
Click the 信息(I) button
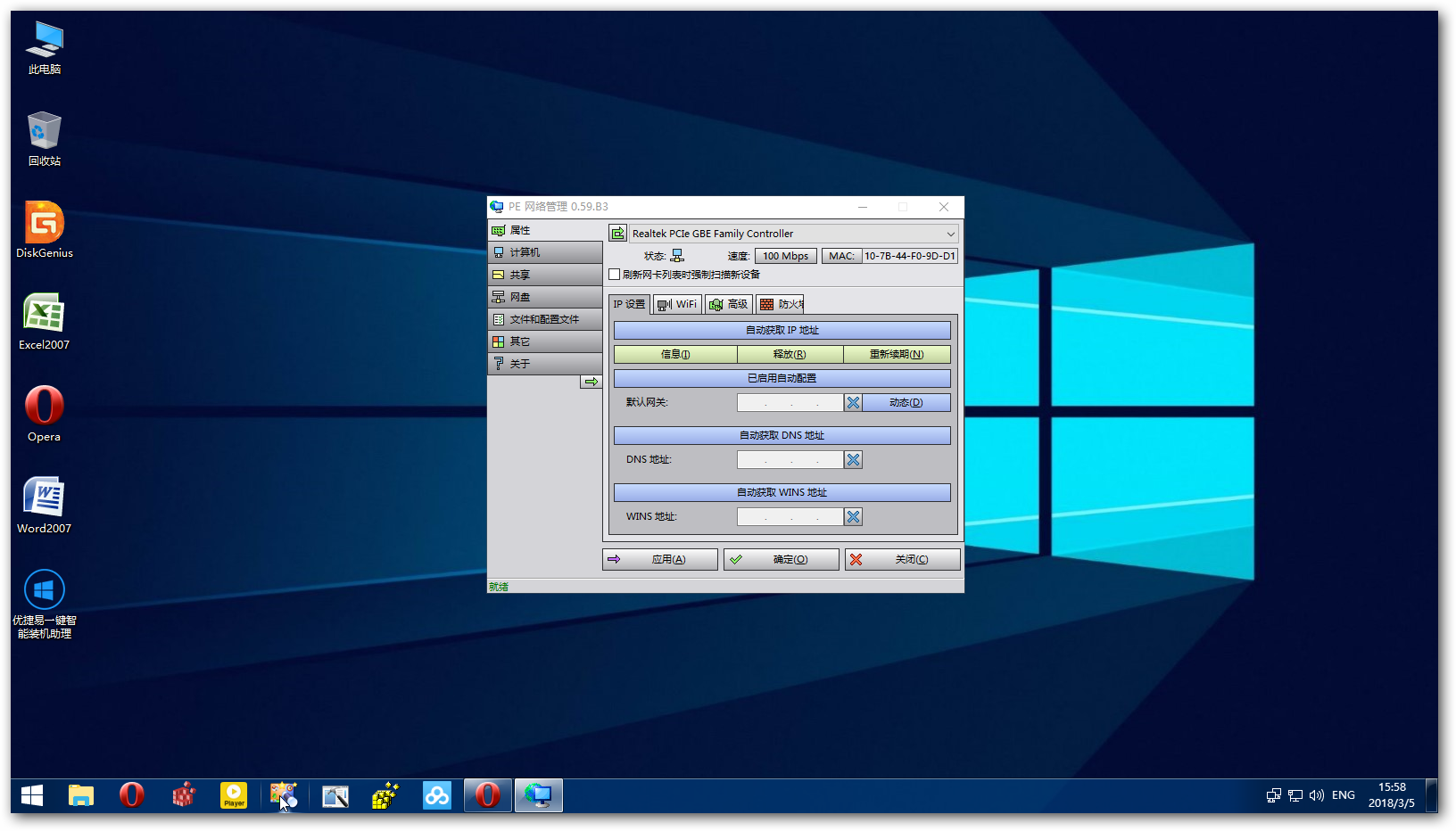[x=675, y=354]
